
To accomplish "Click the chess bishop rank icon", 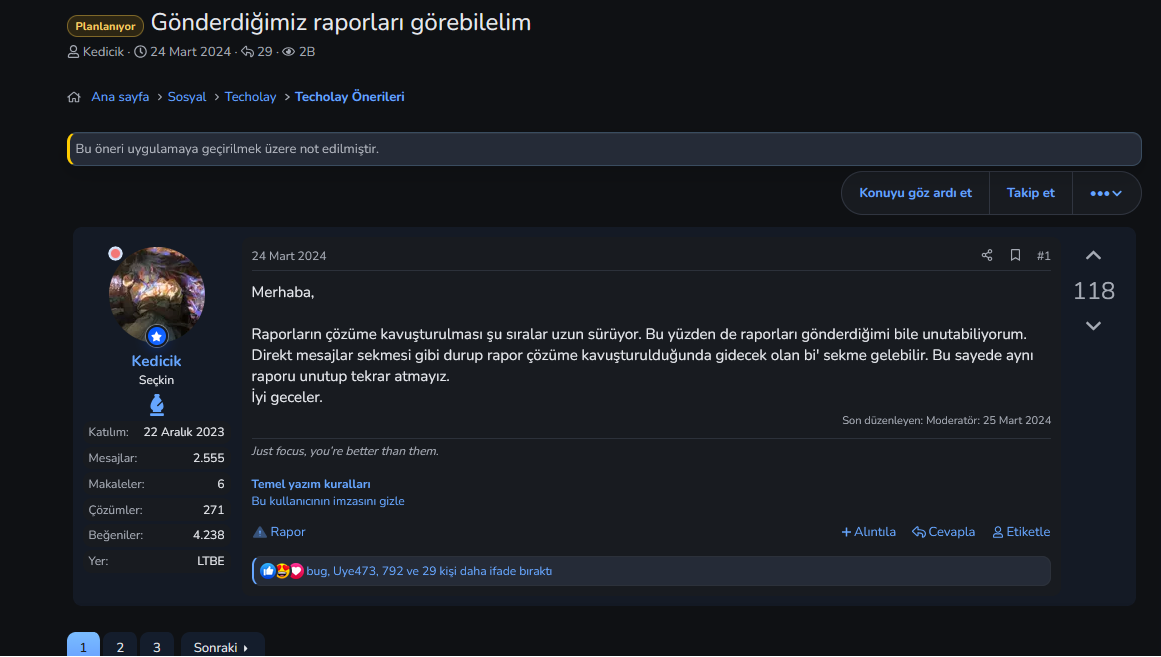I will point(157,404).
